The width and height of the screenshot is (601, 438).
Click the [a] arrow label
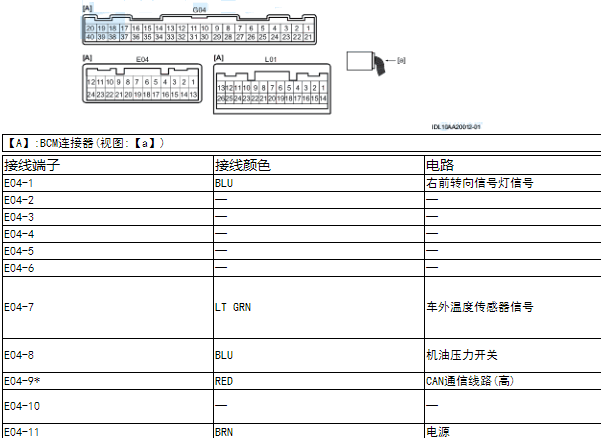coord(401,60)
